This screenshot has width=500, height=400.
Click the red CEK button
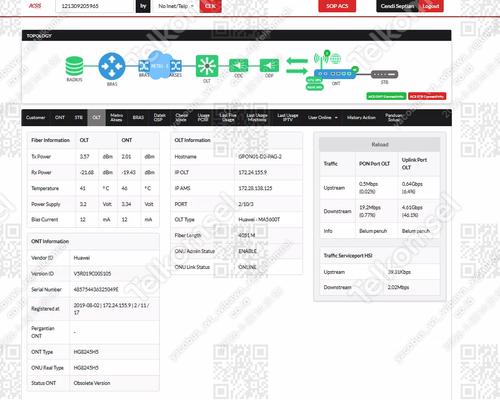[210, 6]
